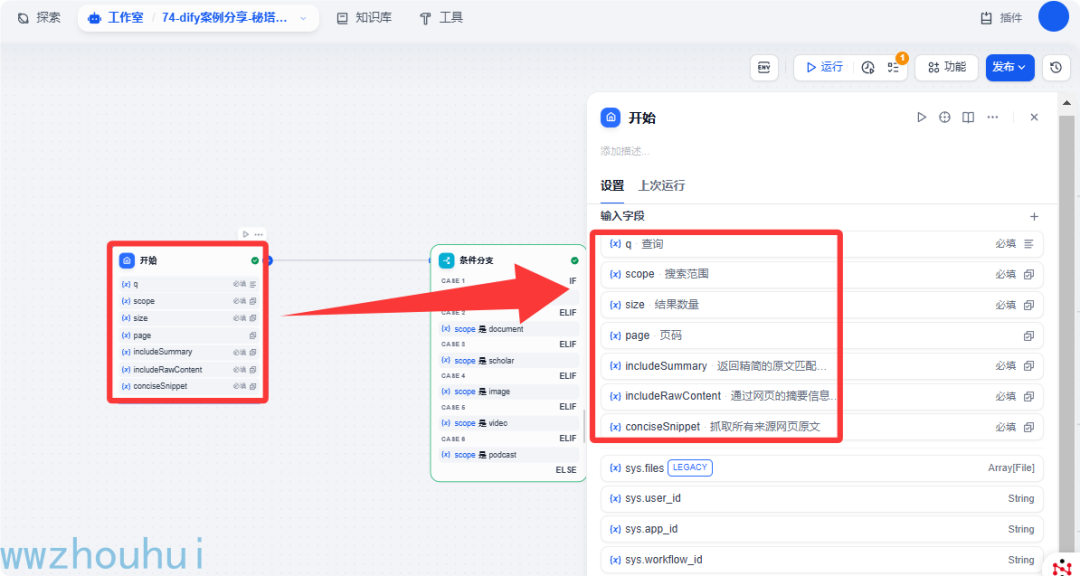Expand the 发布 publish dropdown
This screenshot has width=1080, height=576.
[1010, 68]
